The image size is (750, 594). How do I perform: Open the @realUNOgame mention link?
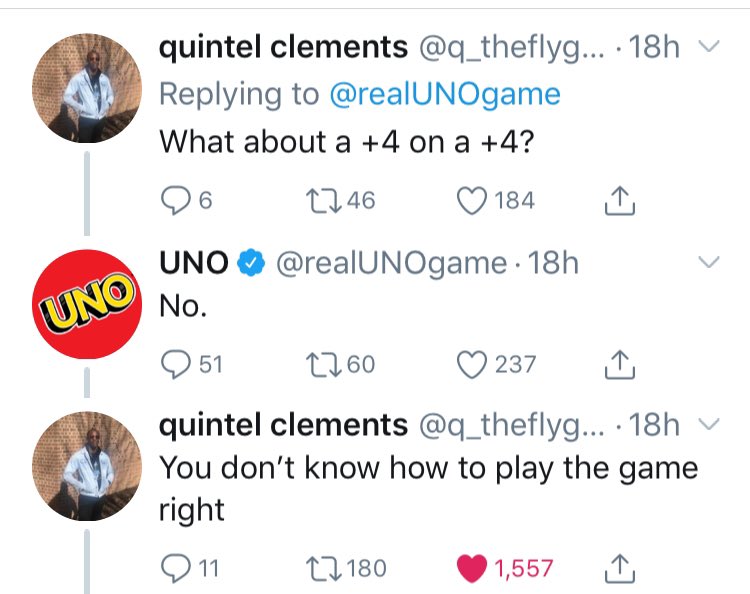tap(445, 94)
